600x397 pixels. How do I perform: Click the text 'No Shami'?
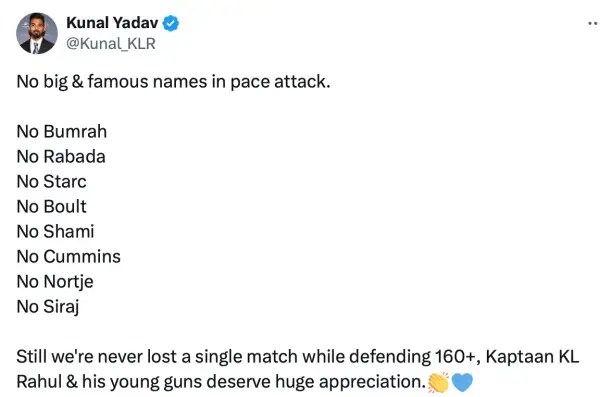click(55, 232)
